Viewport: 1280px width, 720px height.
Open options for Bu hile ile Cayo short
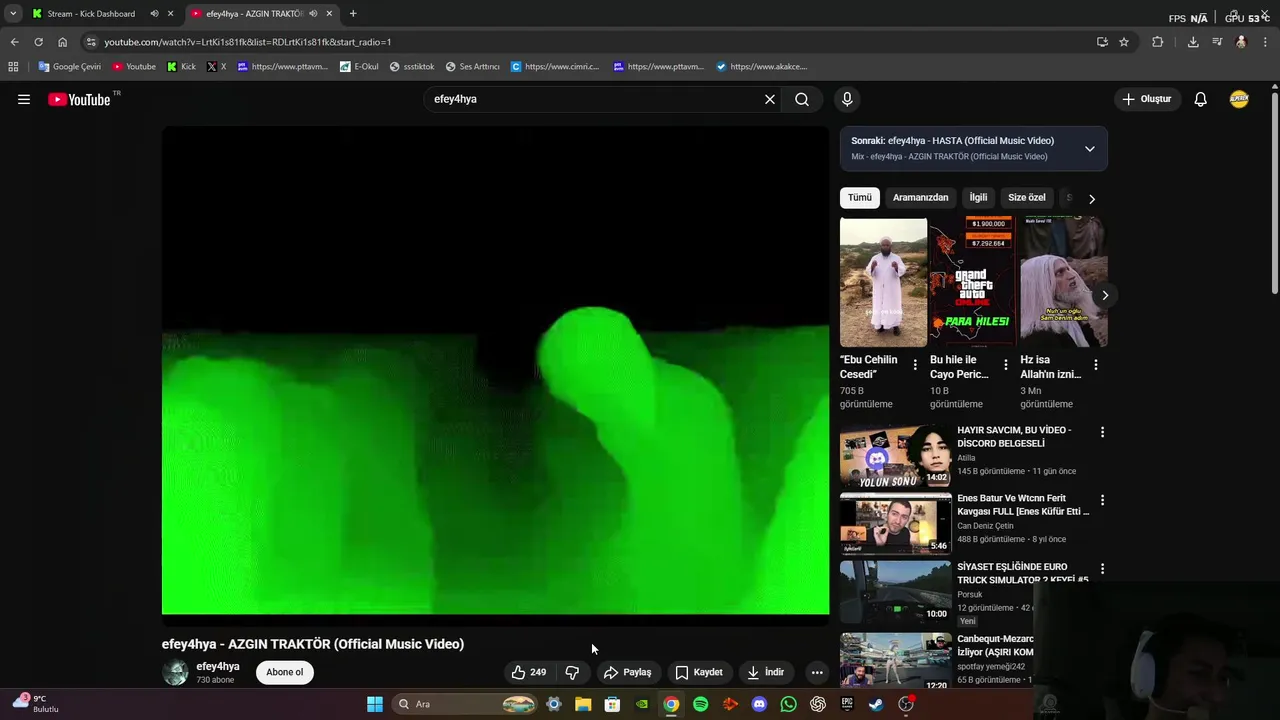tap(1005, 365)
